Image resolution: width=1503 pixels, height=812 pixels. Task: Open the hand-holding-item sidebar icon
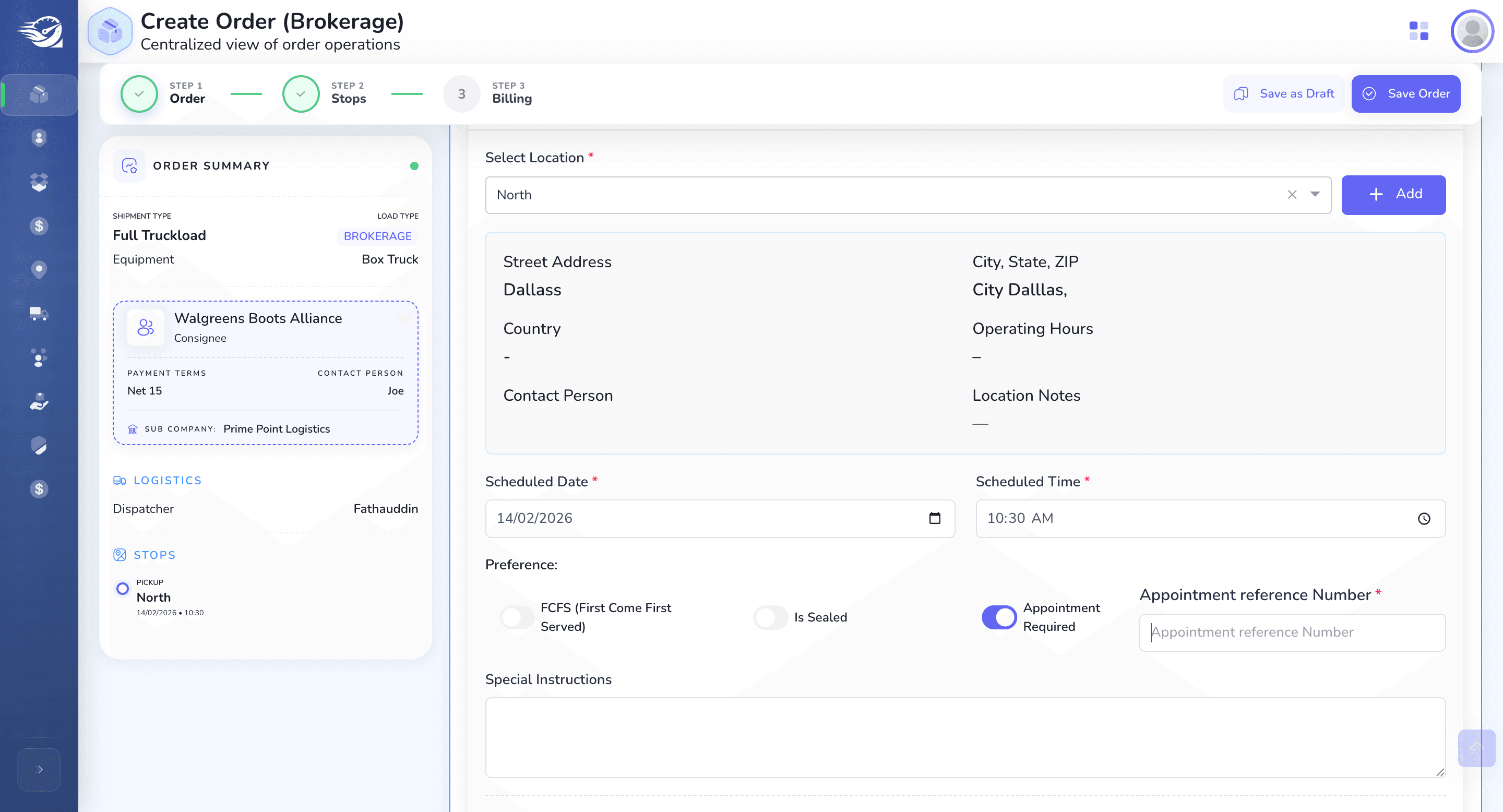[39, 401]
